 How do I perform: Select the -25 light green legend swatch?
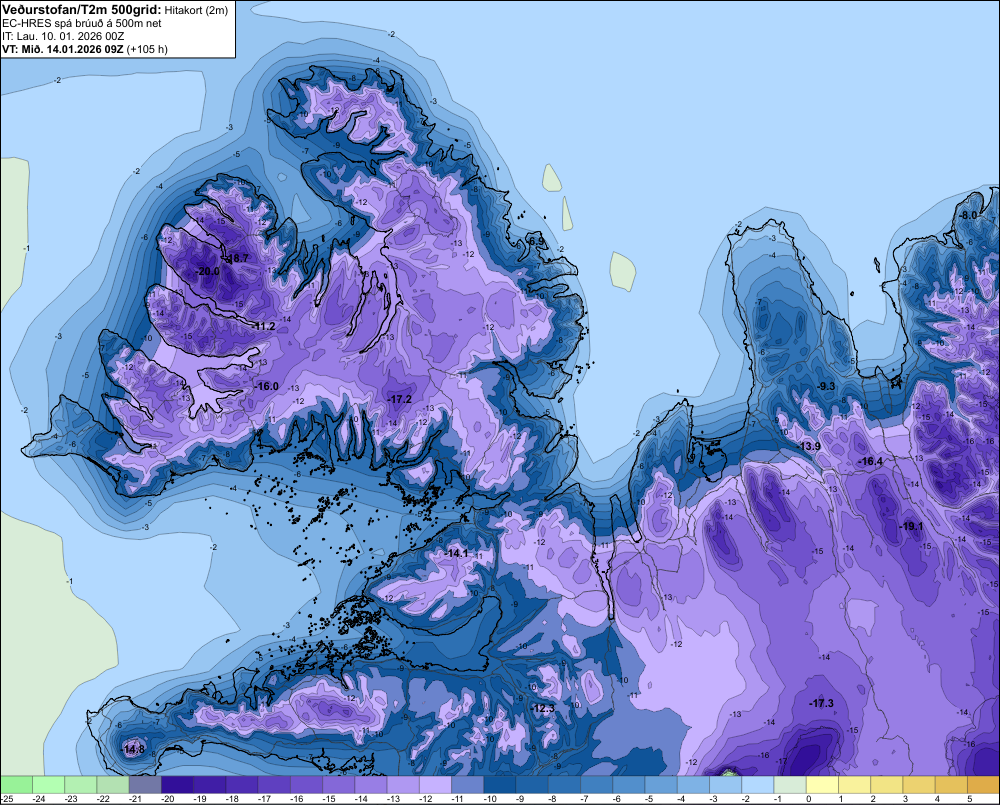pyautogui.click(x=17, y=784)
